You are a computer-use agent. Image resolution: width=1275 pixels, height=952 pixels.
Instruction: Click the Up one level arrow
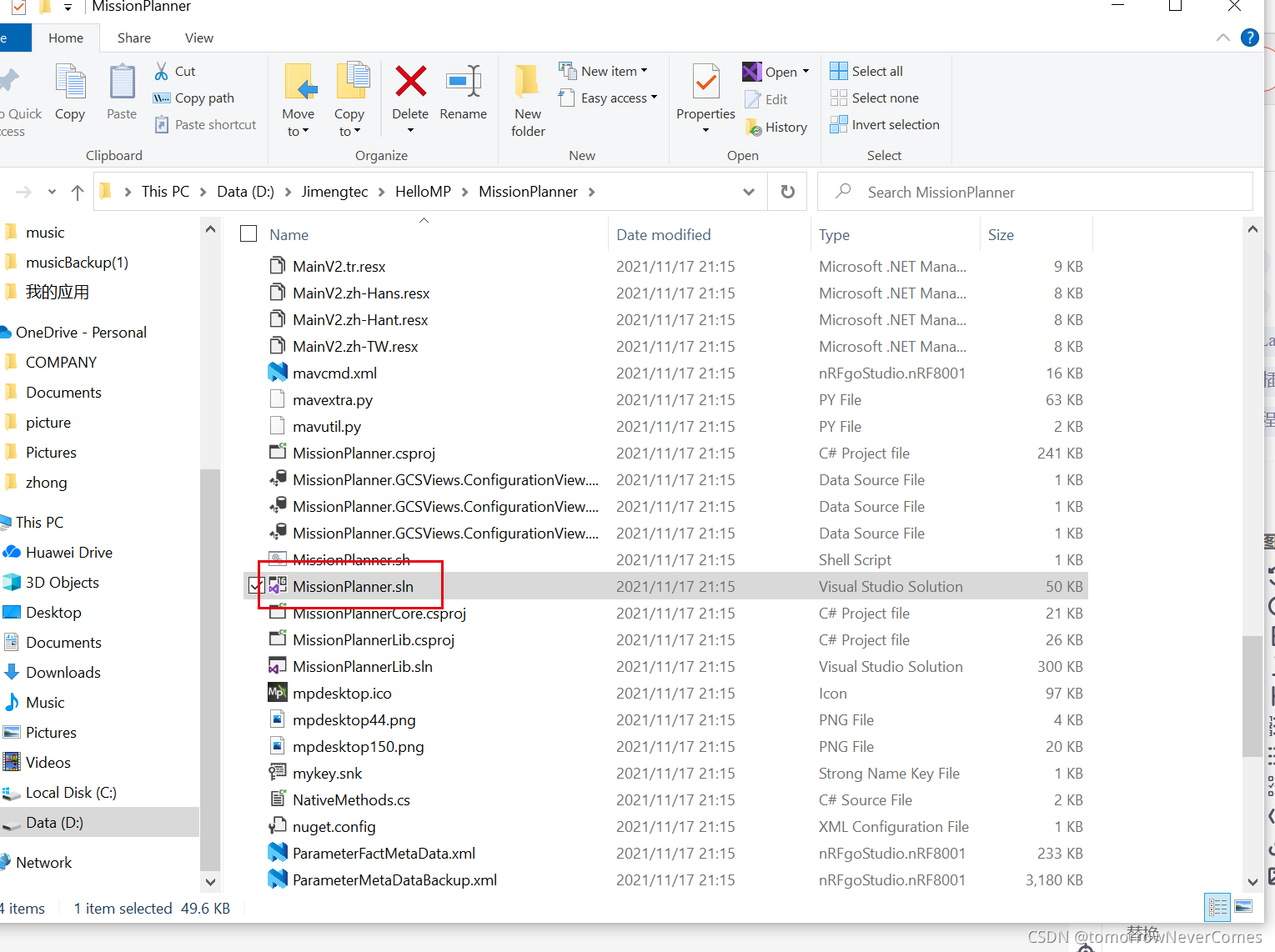tap(78, 193)
